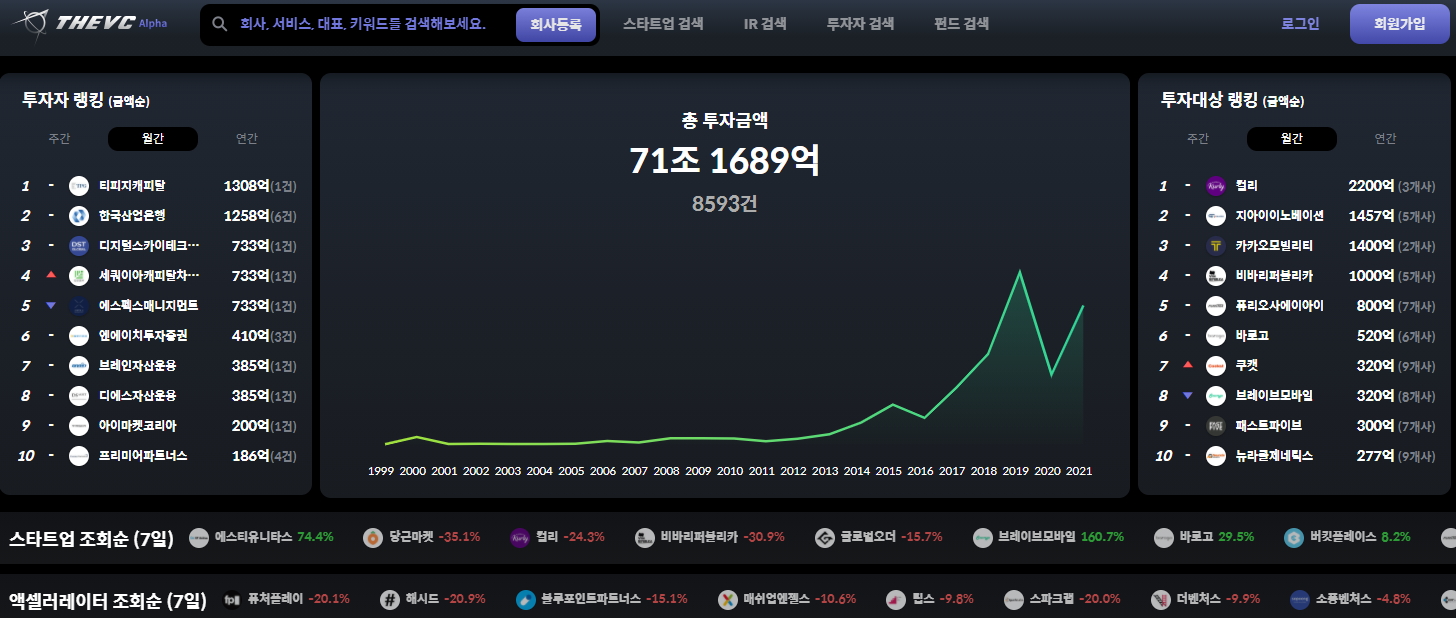Open the 퓨리오사에이아이 logo icon
The height and width of the screenshot is (618, 1456).
pos(1216,306)
